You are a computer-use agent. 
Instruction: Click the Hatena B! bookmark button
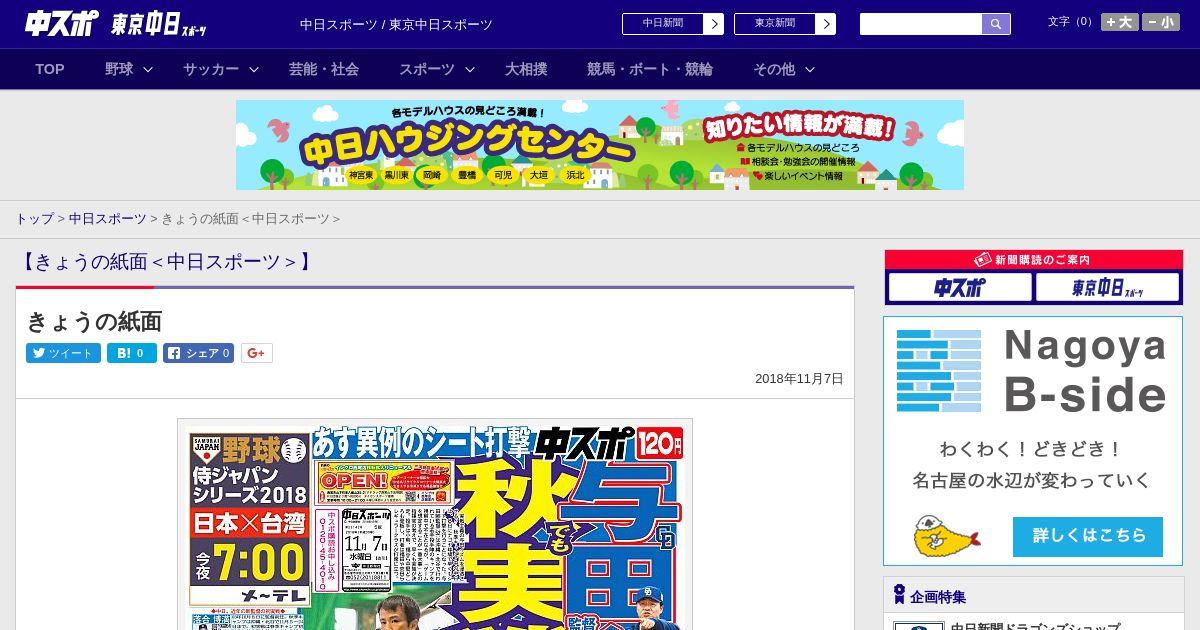pos(132,353)
